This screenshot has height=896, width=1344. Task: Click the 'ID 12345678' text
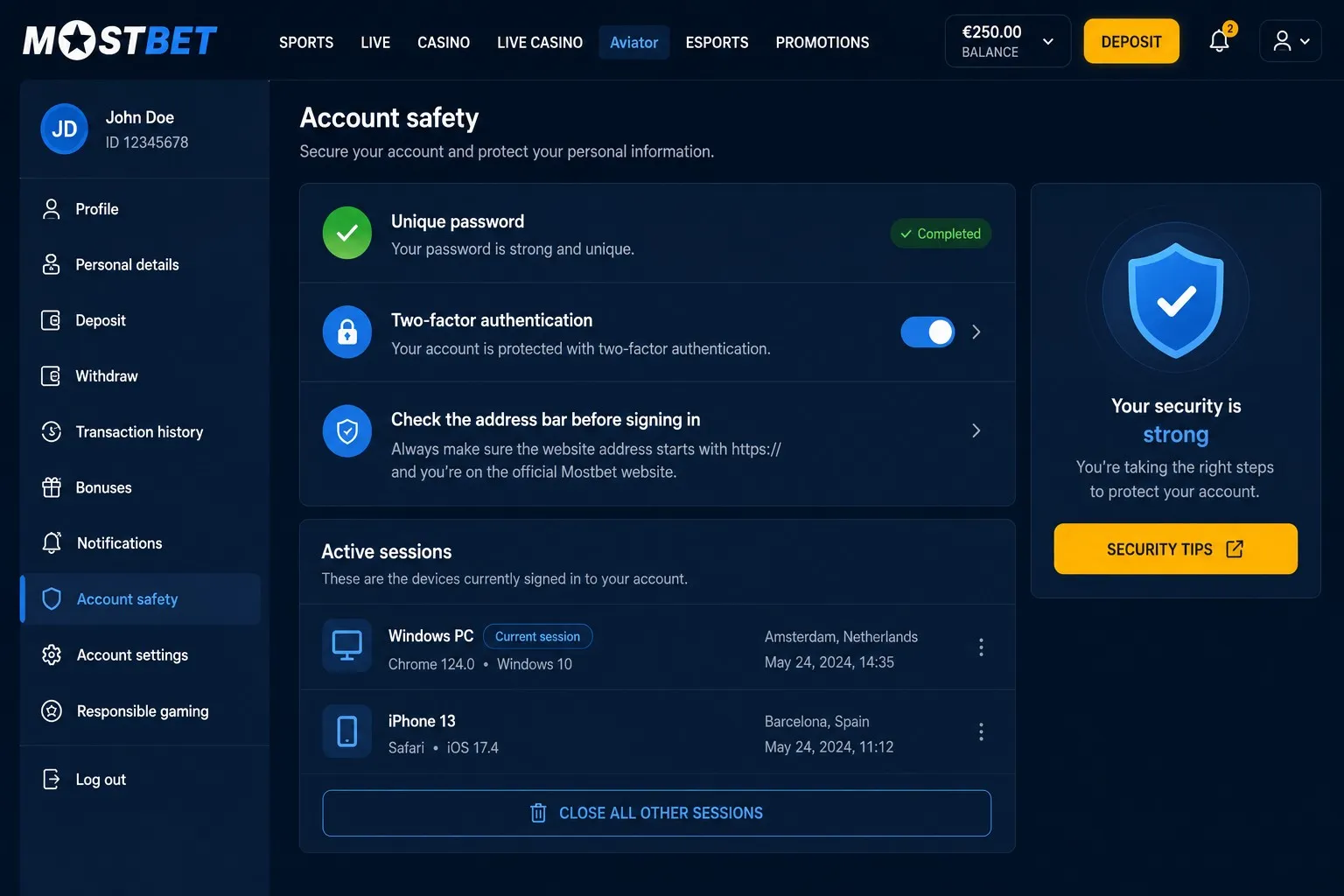(x=147, y=143)
